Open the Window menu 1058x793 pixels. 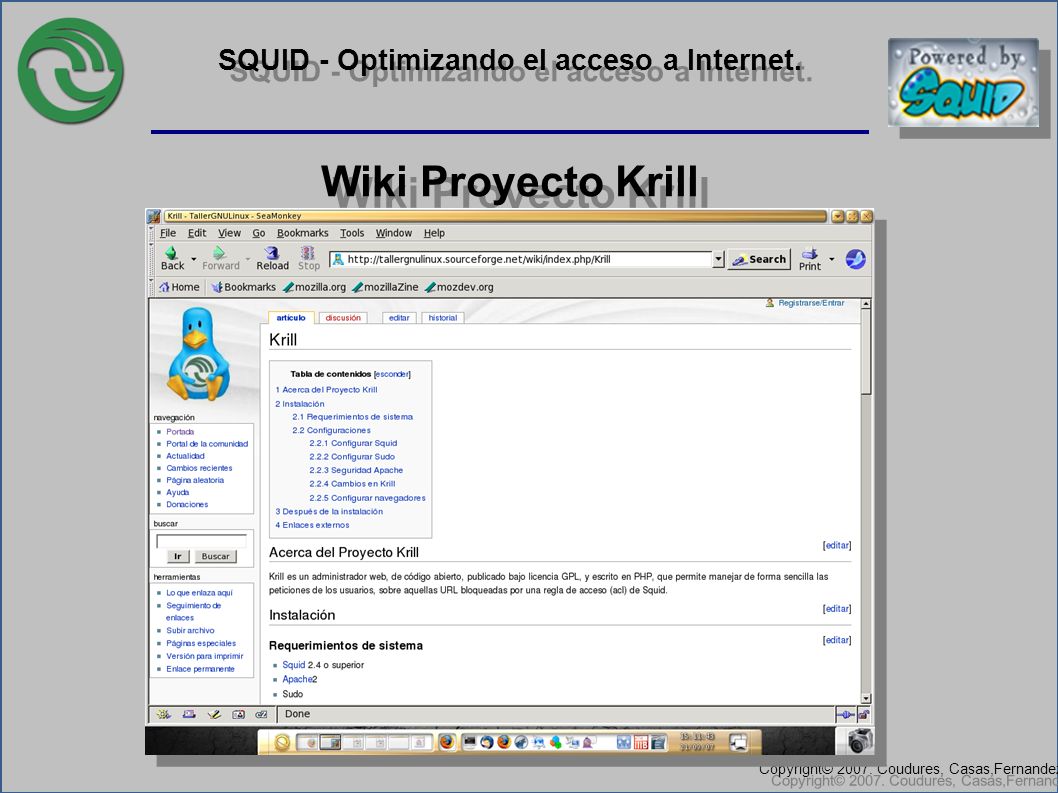tap(393, 233)
